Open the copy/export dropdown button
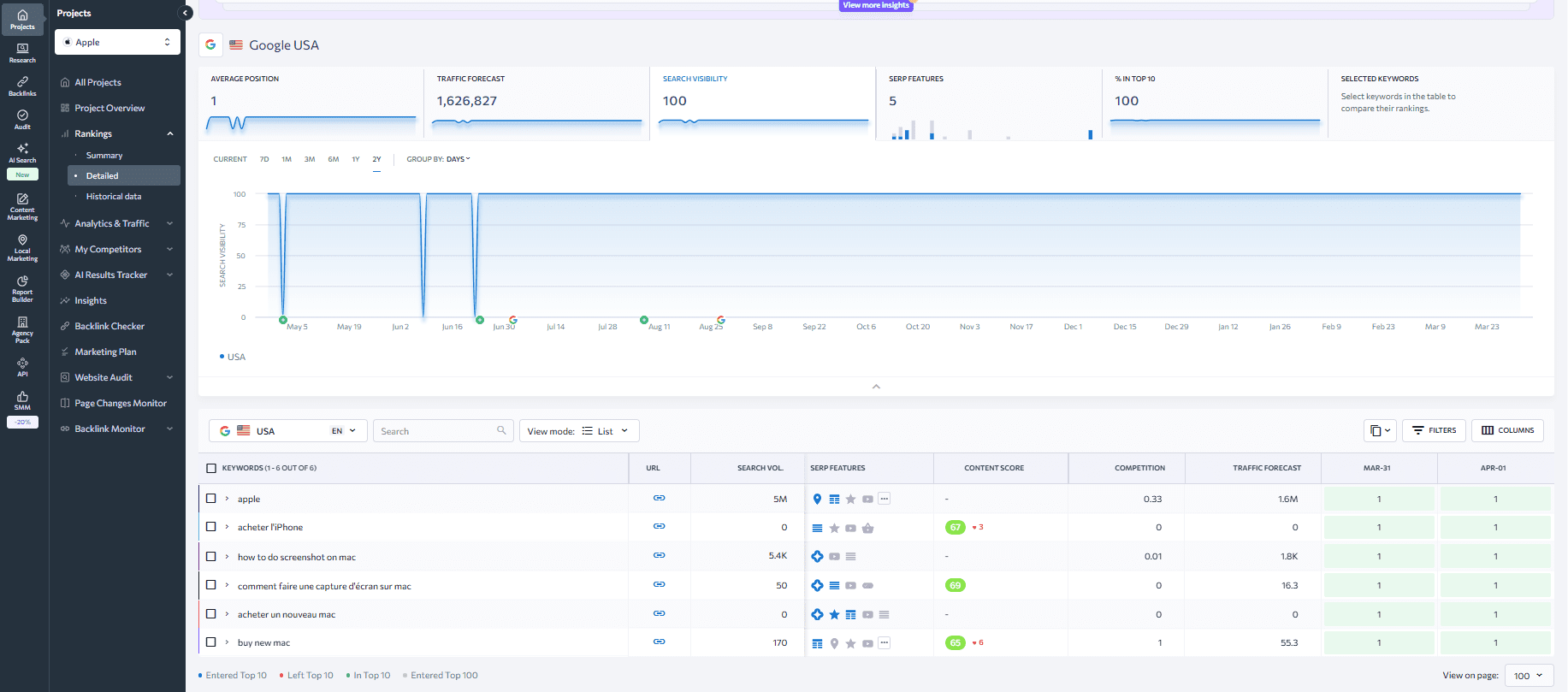This screenshot has height=692, width=1568. [1380, 430]
